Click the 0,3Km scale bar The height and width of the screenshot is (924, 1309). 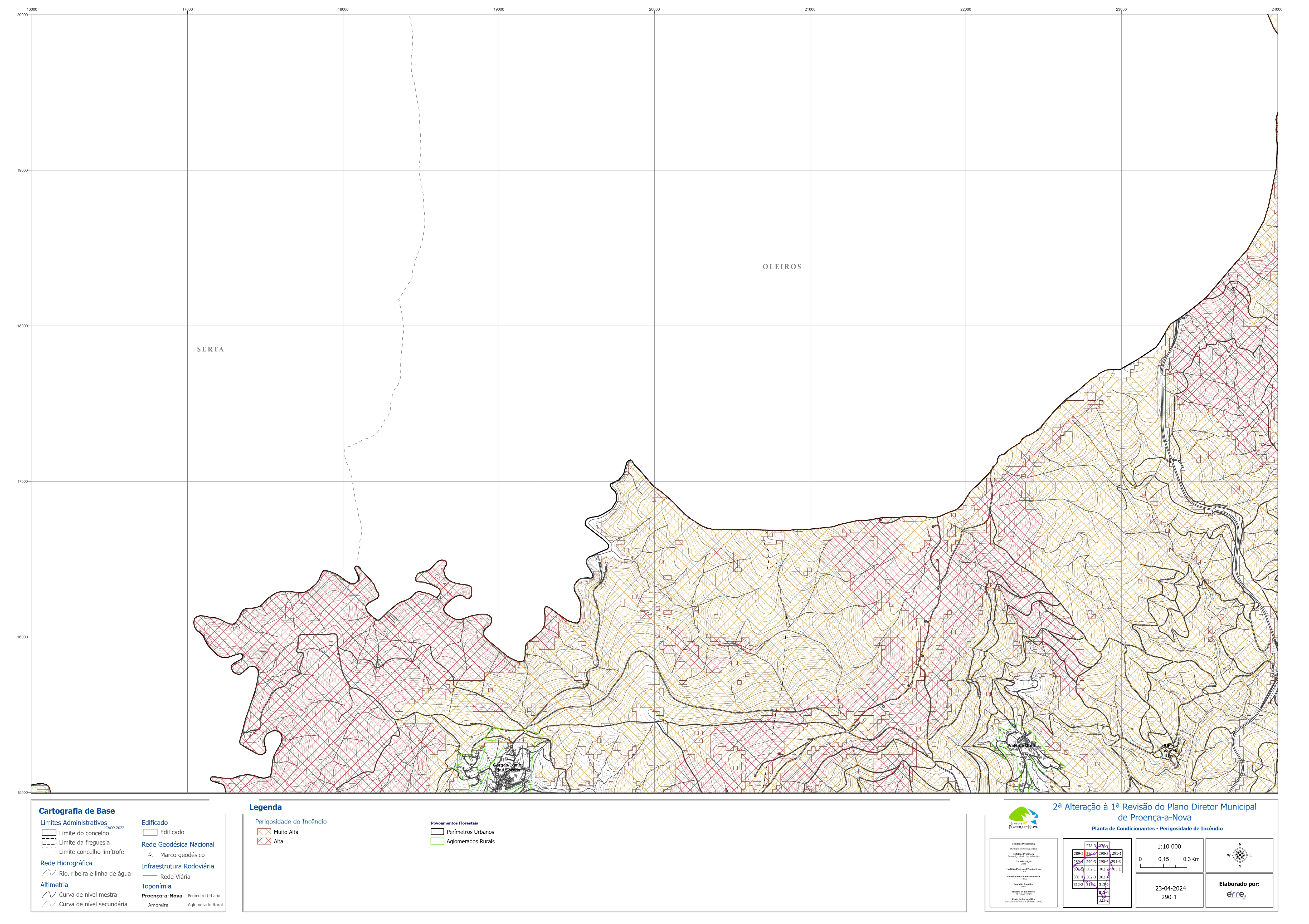[x=1169, y=862]
